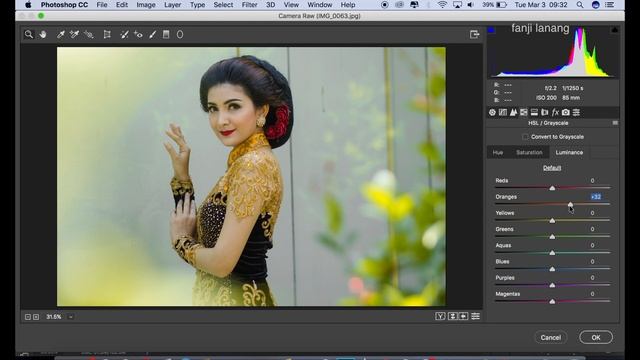
Task: Click the Oranges luminance slider handle
Action: tap(570, 204)
